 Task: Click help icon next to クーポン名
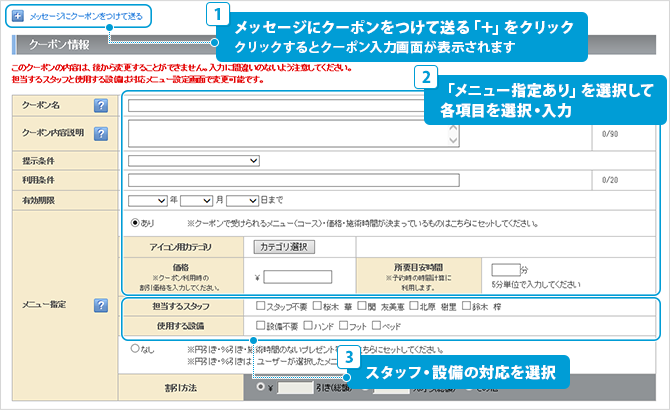tap(100, 106)
